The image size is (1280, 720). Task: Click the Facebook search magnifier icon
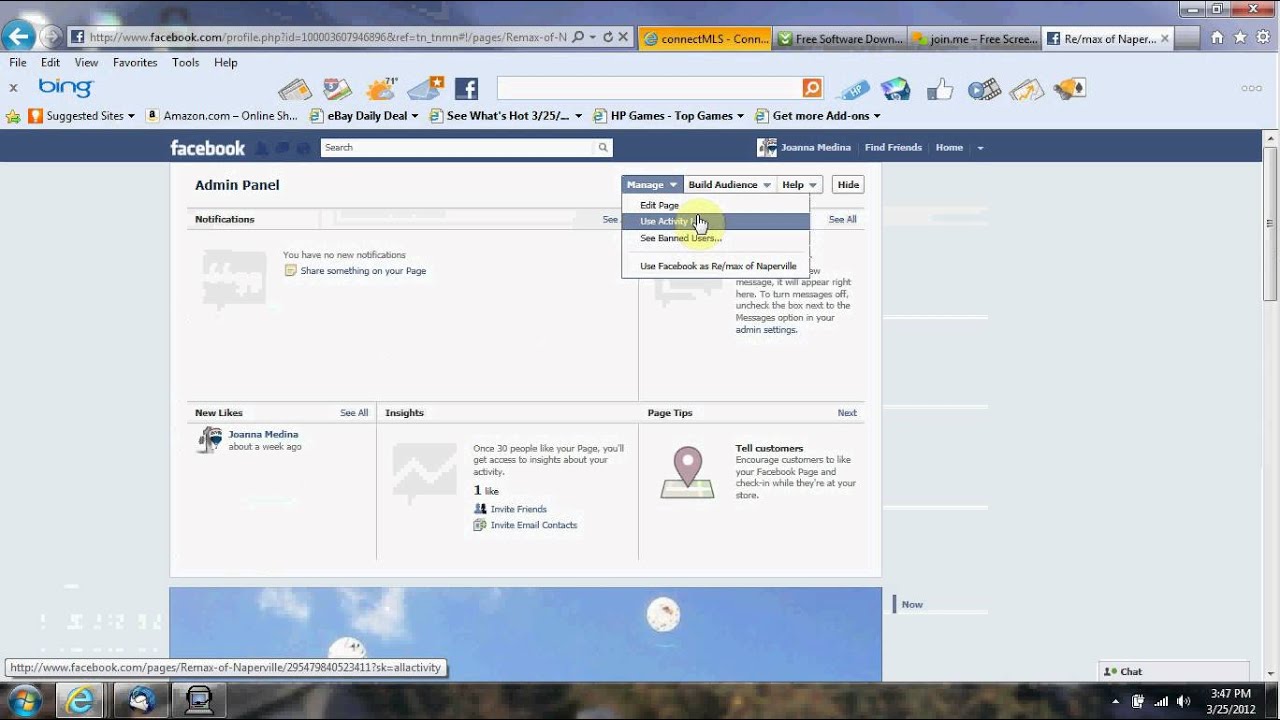(x=603, y=147)
